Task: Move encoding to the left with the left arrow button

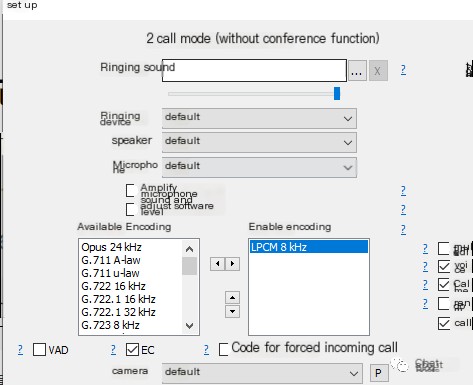Action: (217, 264)
